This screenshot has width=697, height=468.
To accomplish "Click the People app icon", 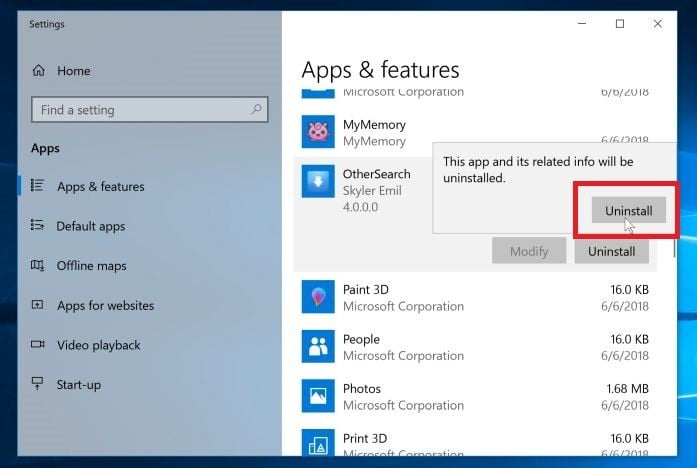I will (x=318, y=347).
